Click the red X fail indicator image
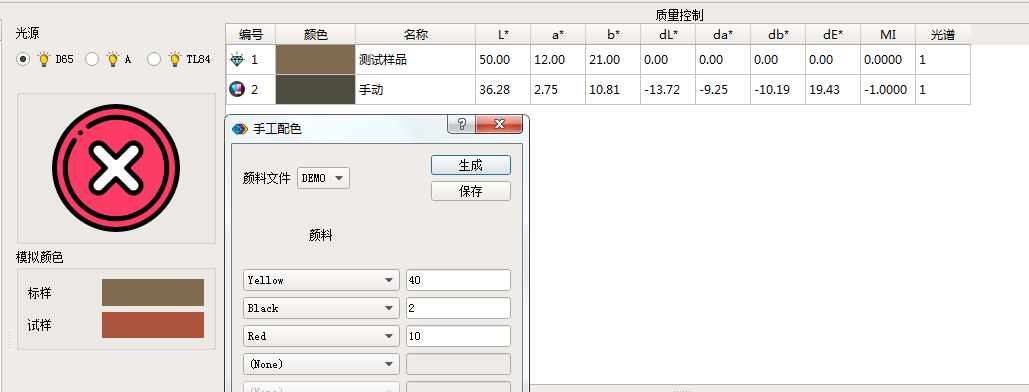Screen dimensions: 1029x392 tap(116, 168)
